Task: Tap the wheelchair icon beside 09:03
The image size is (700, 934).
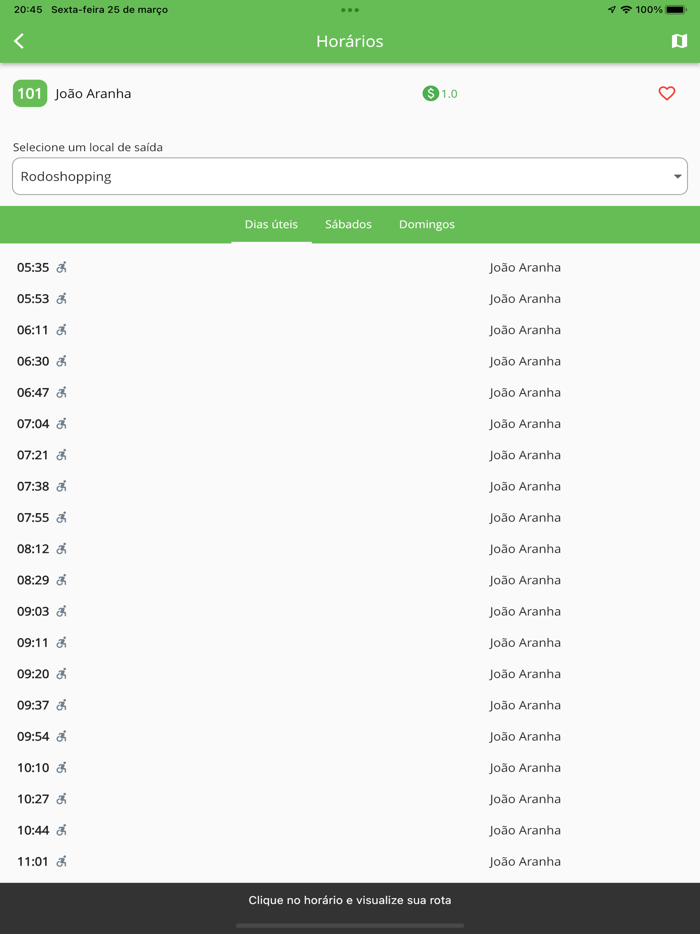Action: 62,611
